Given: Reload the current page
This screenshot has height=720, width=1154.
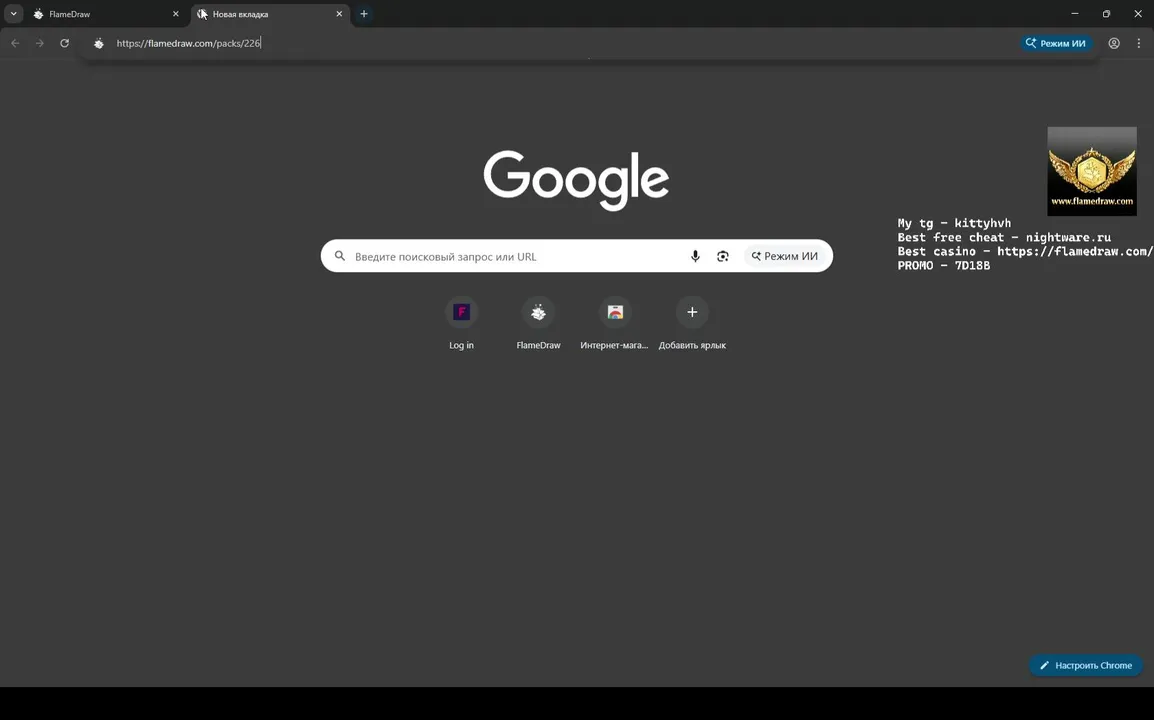Looking at the screenshot, I should click(65, 43).
